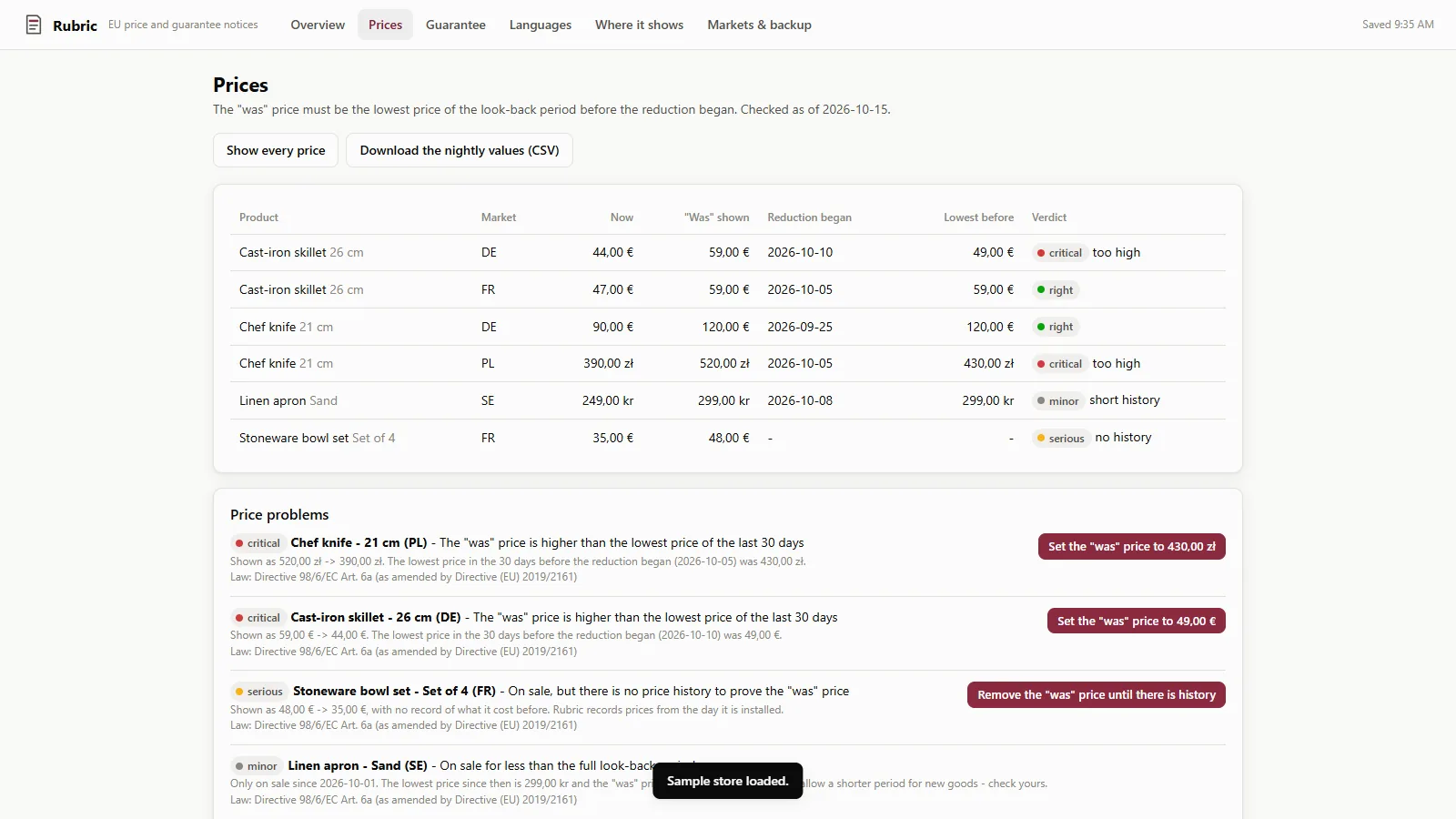Image resolution: width=1456 pixels, height=819 pixels.
Task: Set the "was" price to 49,00 €
Action: point(1137,621)
